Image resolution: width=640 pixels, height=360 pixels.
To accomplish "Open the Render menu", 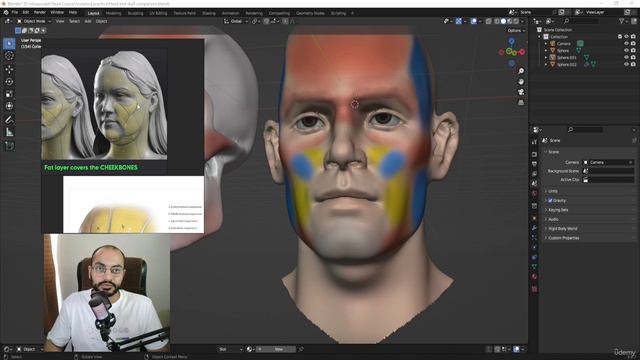I will pyautogui.click(x=40, y=13).
